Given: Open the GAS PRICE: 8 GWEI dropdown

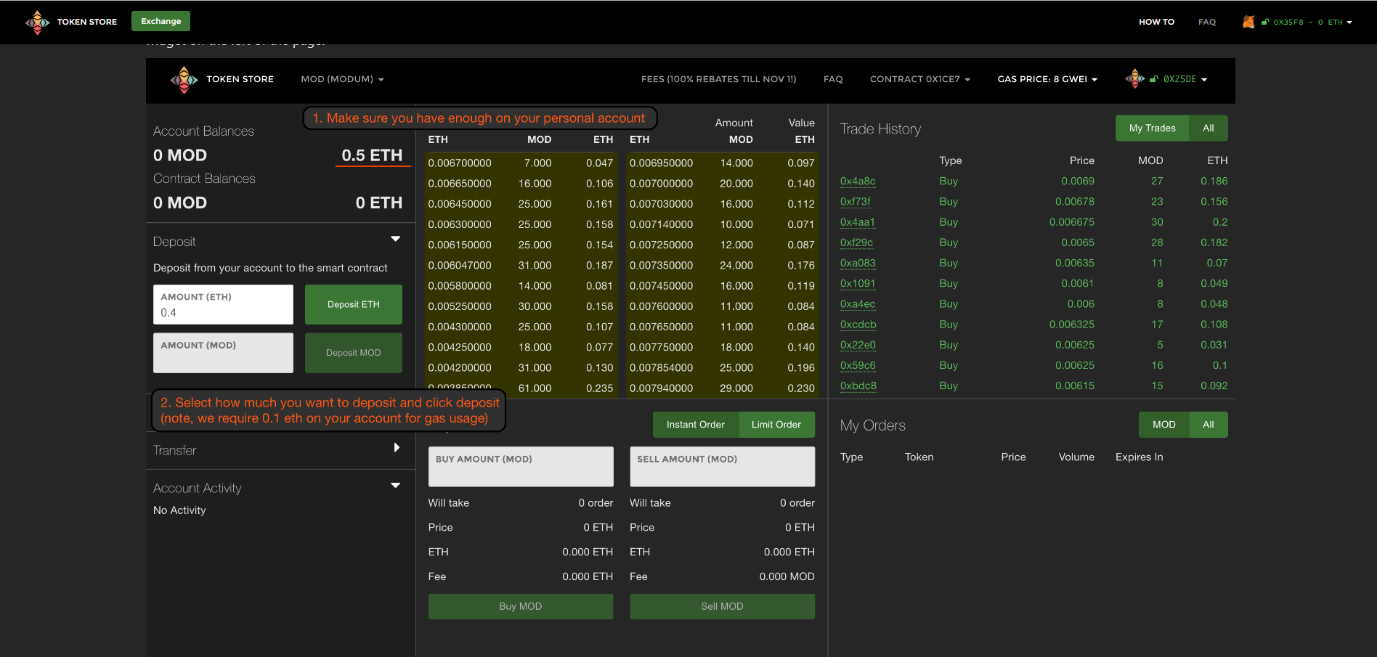Looking at the screenshot, I should (x=1048, y=79).
